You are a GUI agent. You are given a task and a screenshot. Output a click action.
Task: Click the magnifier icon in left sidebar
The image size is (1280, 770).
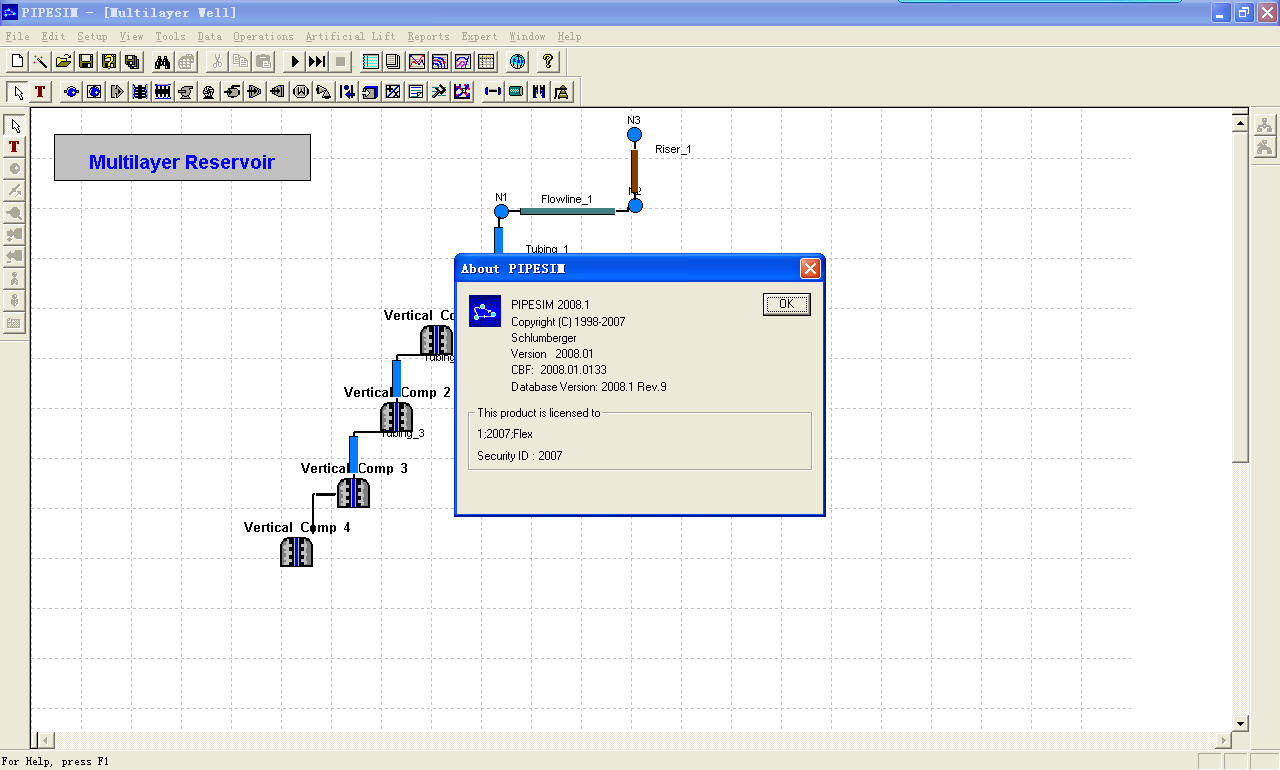click(14, 213)
